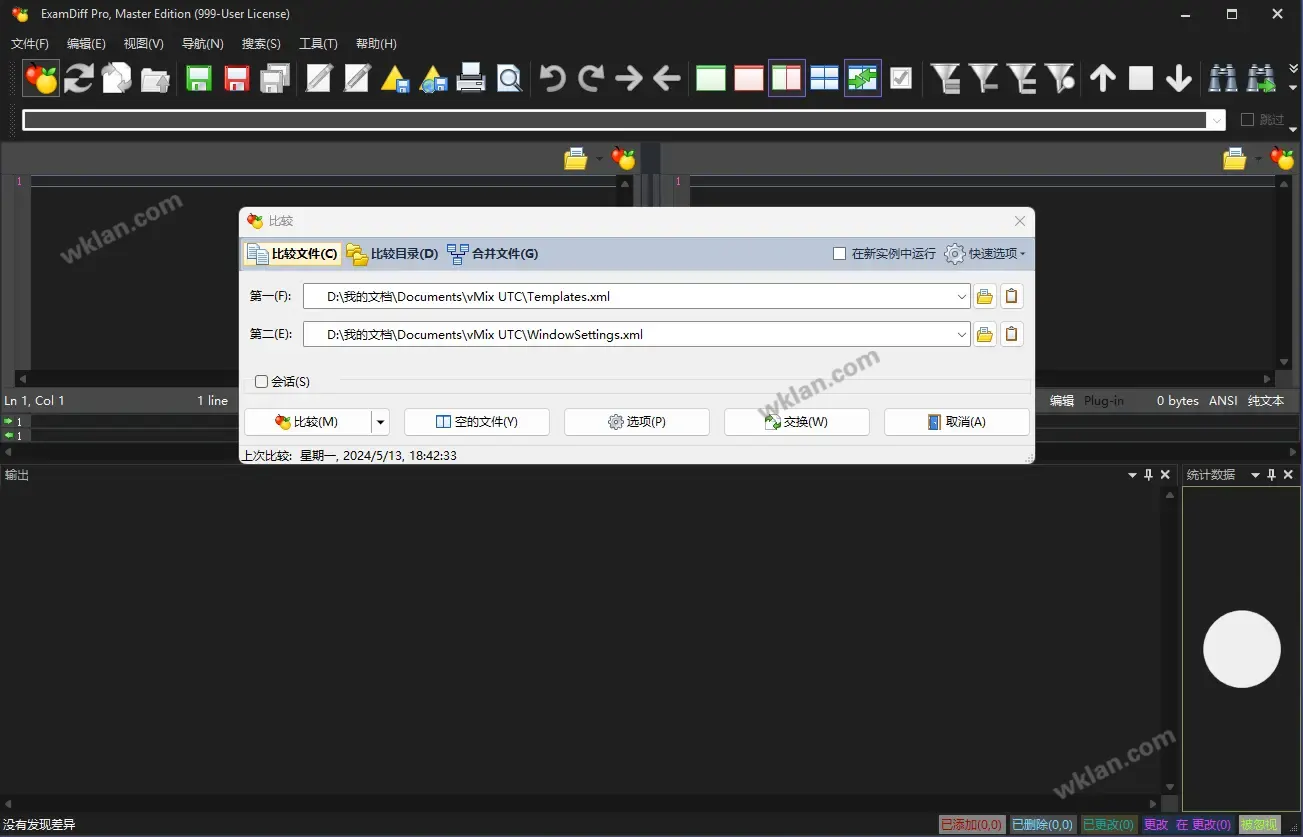Click the green floppy save icon

coord(199,78)
